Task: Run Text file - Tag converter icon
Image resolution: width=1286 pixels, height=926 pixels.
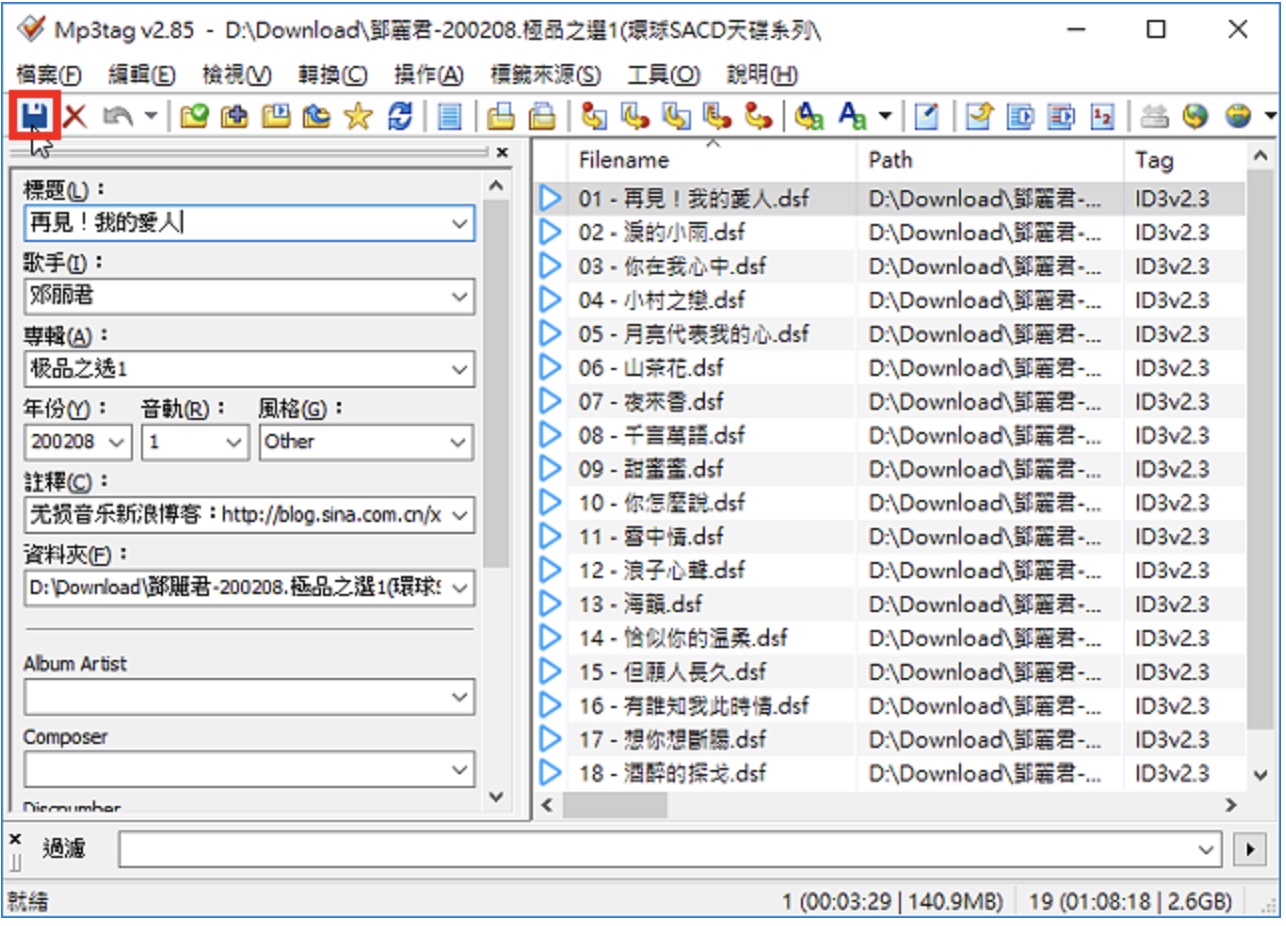Action: click(717, 116)
